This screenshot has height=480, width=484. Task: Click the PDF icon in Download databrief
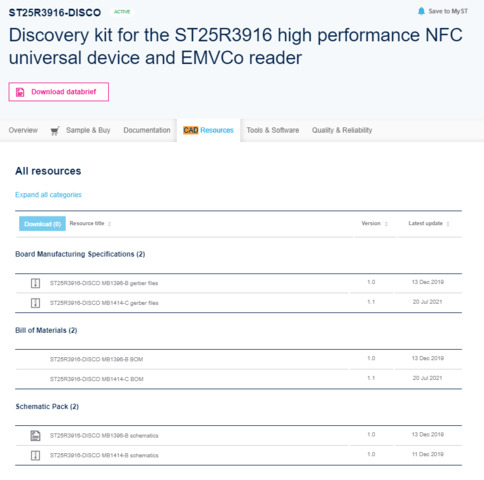(x=20, y=92)
